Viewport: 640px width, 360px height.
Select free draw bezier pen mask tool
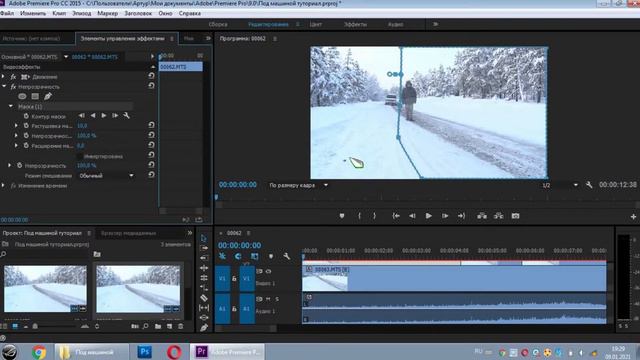48,96
